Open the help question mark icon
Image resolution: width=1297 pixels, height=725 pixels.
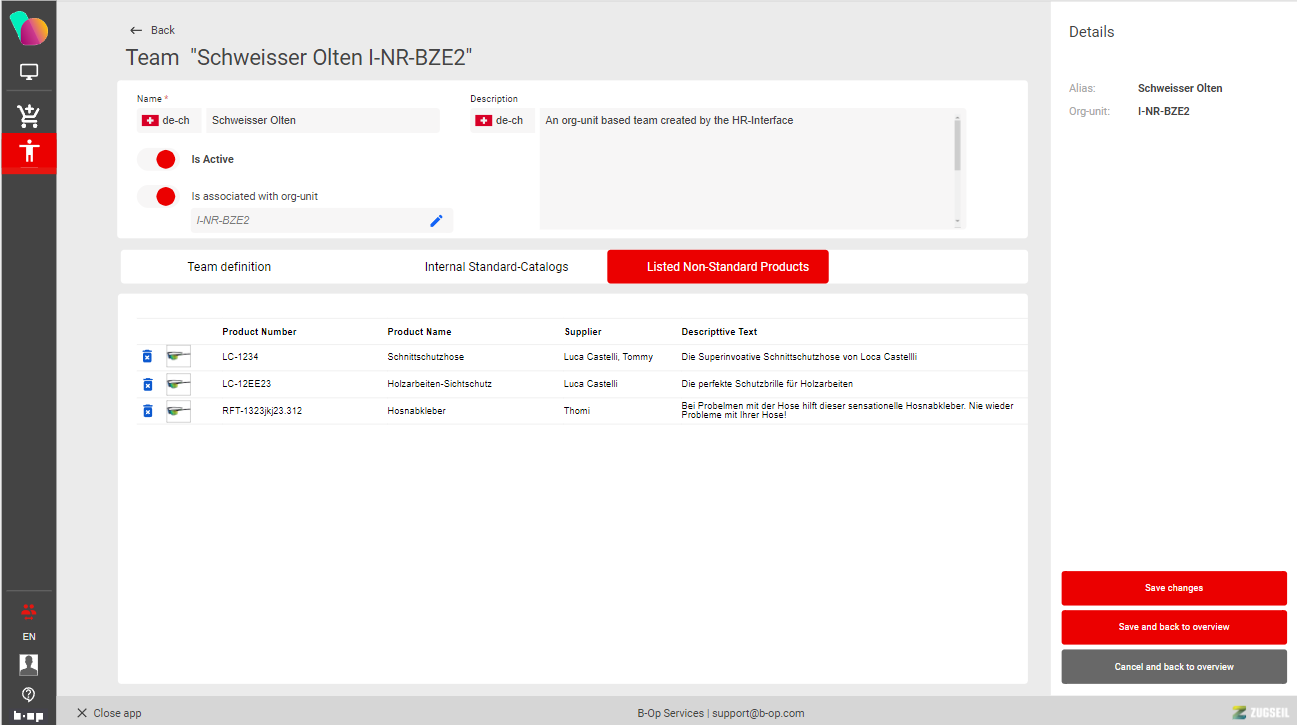(29, 693)
